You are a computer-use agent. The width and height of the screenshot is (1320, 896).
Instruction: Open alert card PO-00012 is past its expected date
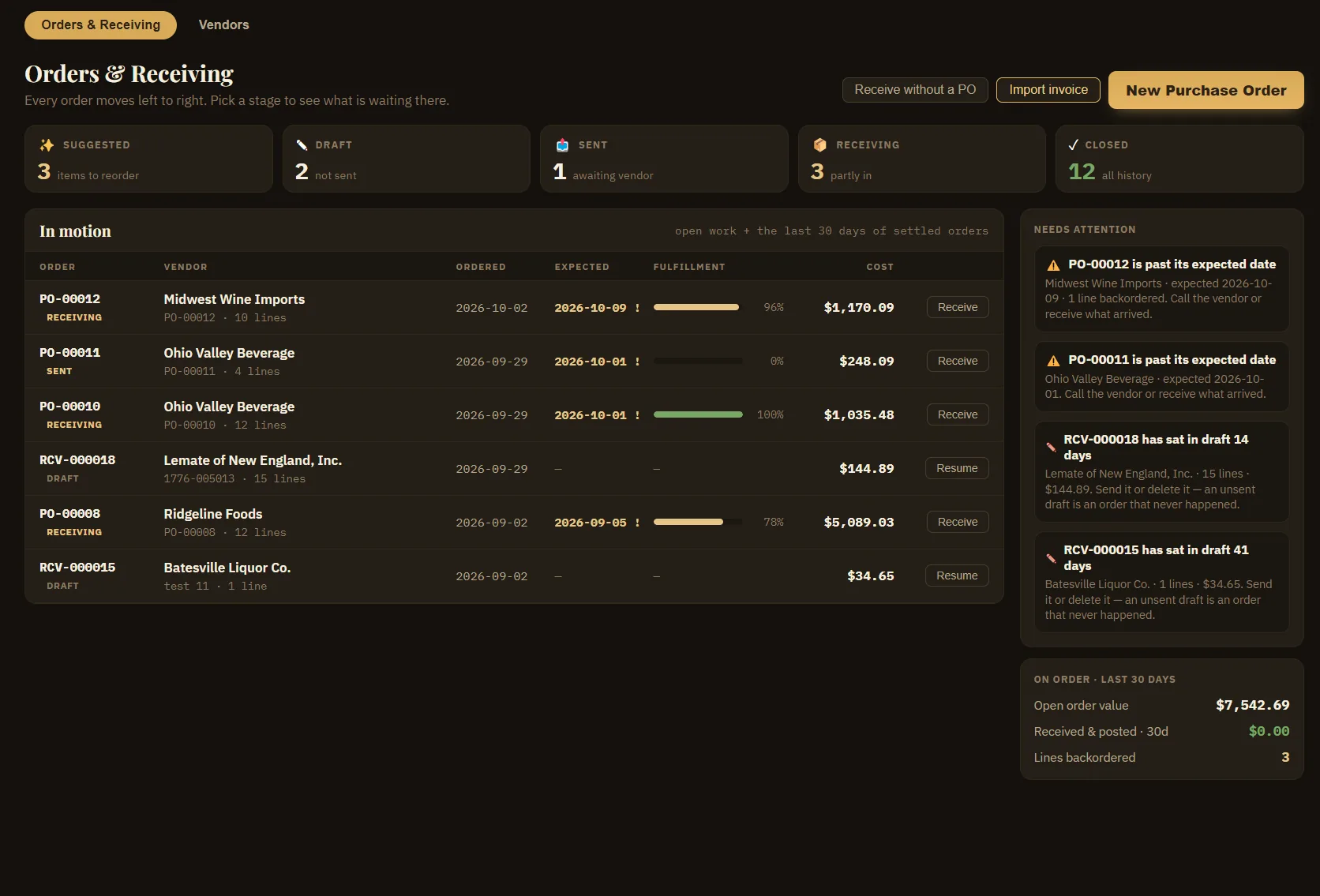point(1161,289)
